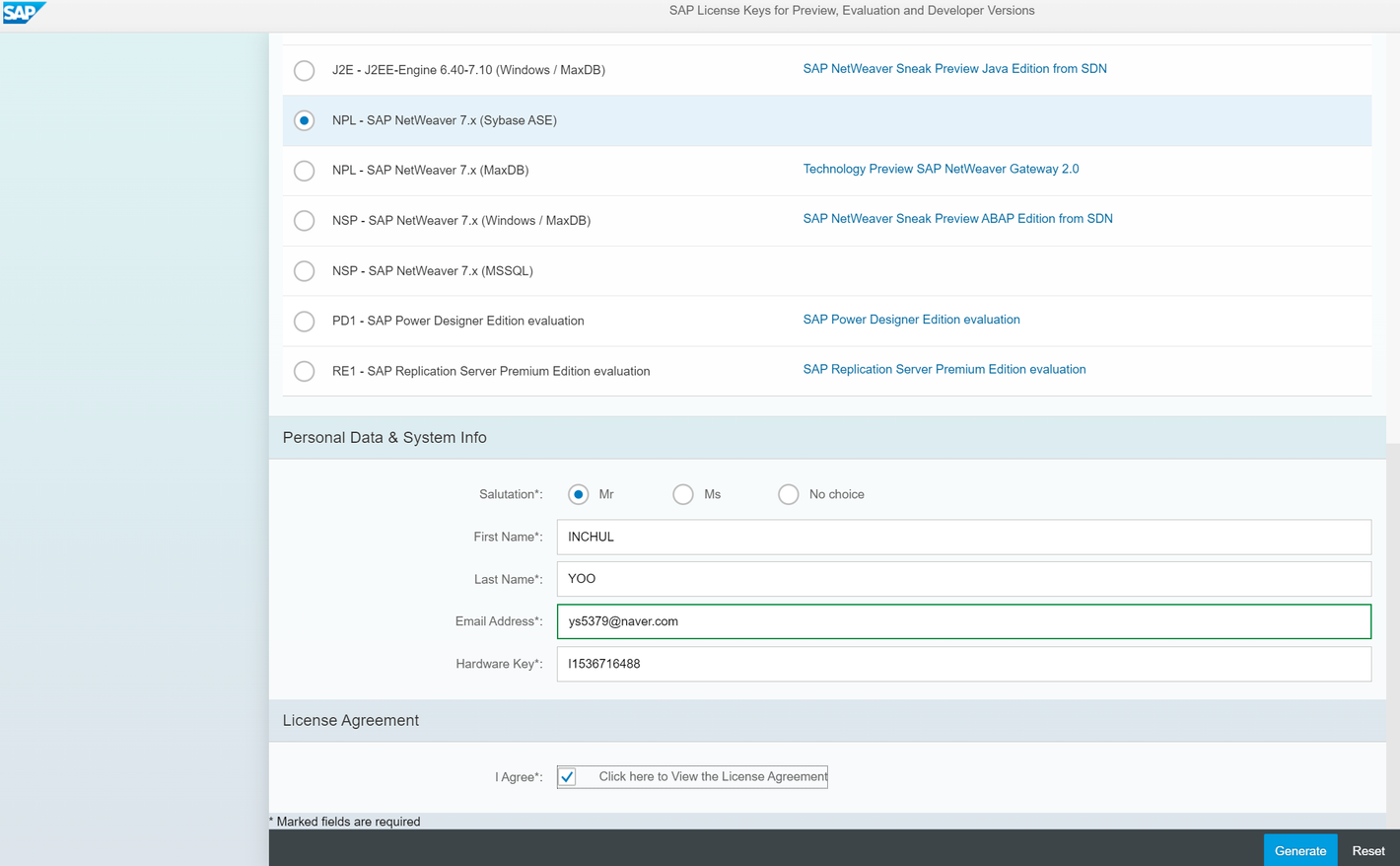Choose No choice salutation
The width and height of the screenshot is (1400, 866).
(789, 494)
